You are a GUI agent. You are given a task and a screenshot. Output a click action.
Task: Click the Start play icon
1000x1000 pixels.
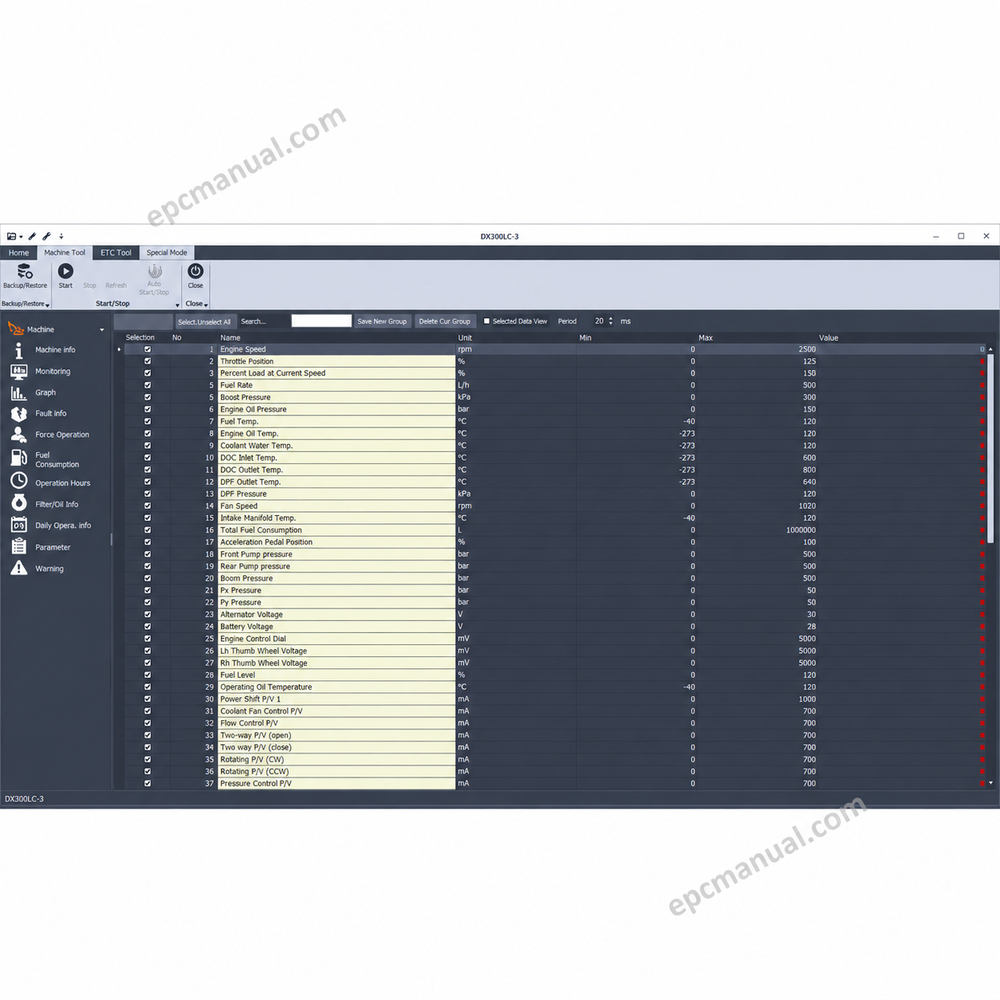click(x=65, y=271)
